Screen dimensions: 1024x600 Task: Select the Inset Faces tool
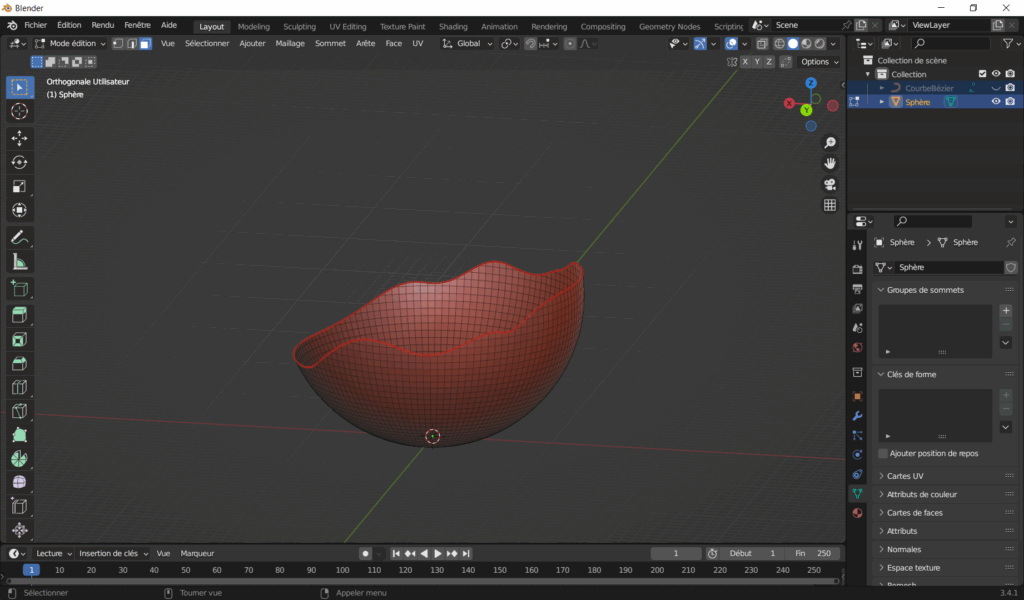click(20, 339)
